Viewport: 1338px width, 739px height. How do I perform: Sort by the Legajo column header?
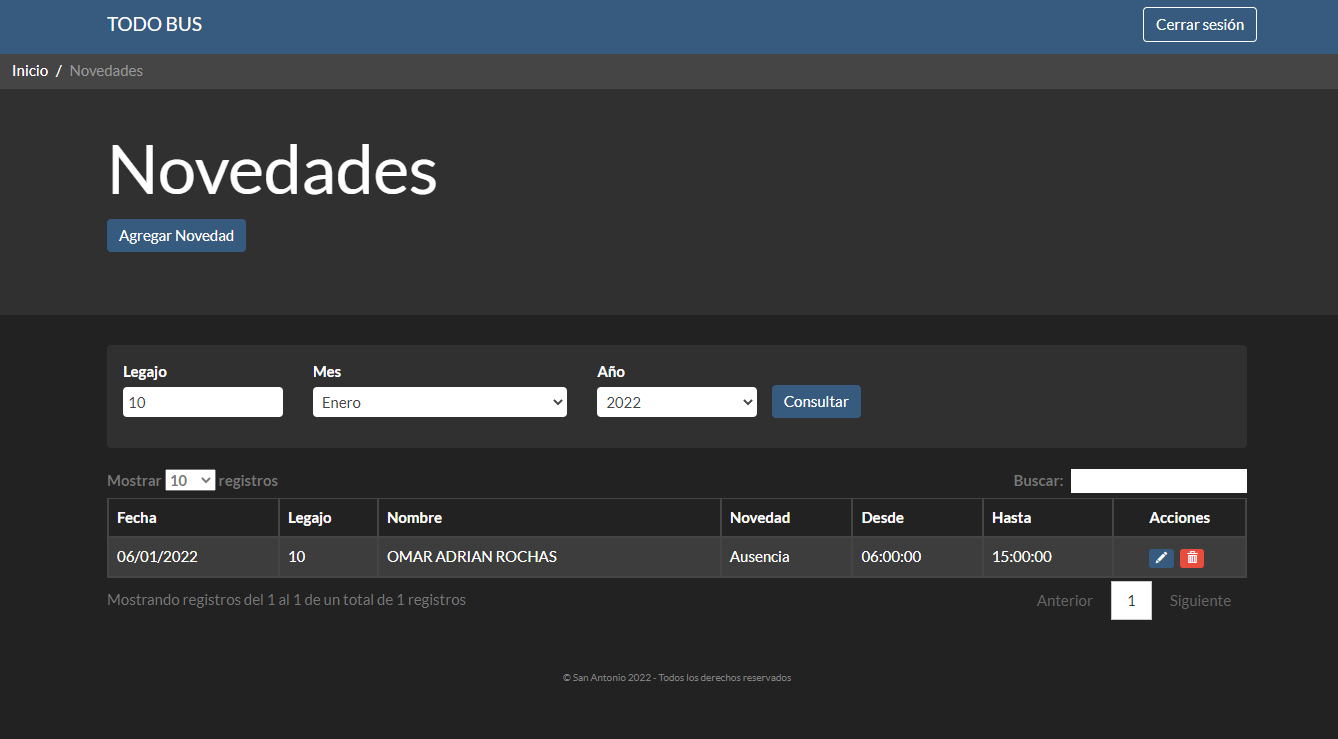[328, 518]
